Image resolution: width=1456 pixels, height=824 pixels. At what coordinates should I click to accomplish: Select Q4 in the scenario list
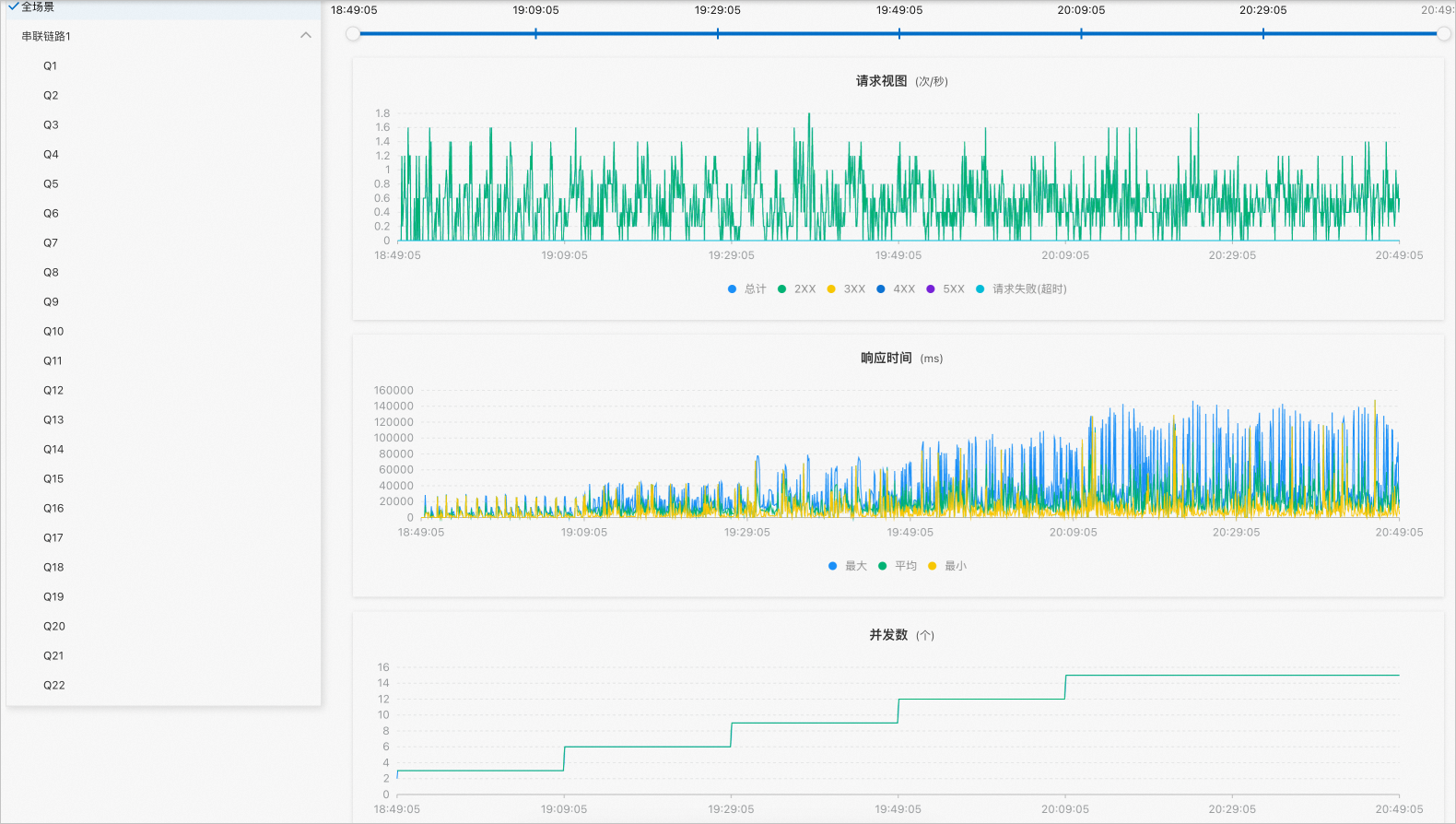click(x=163, y=154)
